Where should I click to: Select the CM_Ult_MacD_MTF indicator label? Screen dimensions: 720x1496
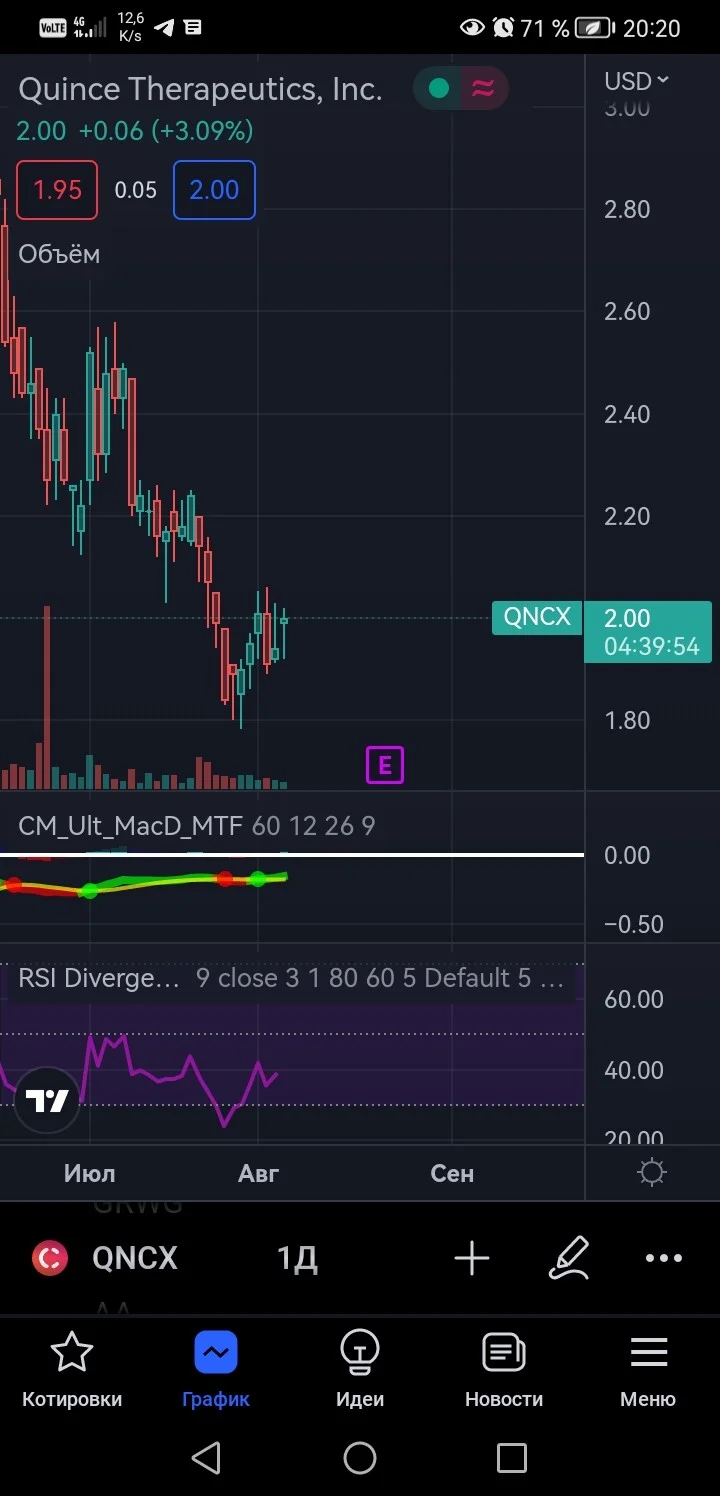tap(131, 826)
